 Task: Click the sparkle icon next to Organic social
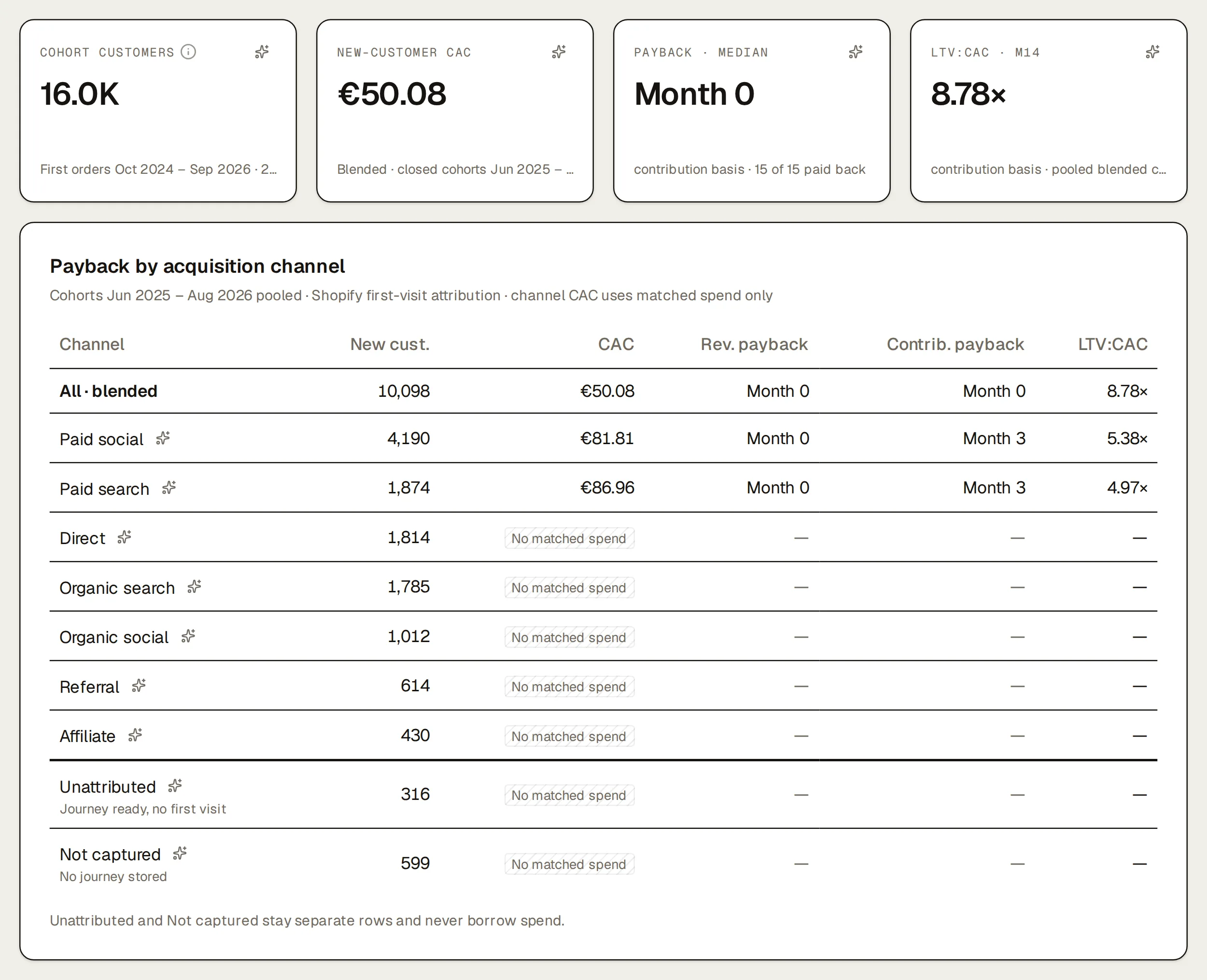188,636
